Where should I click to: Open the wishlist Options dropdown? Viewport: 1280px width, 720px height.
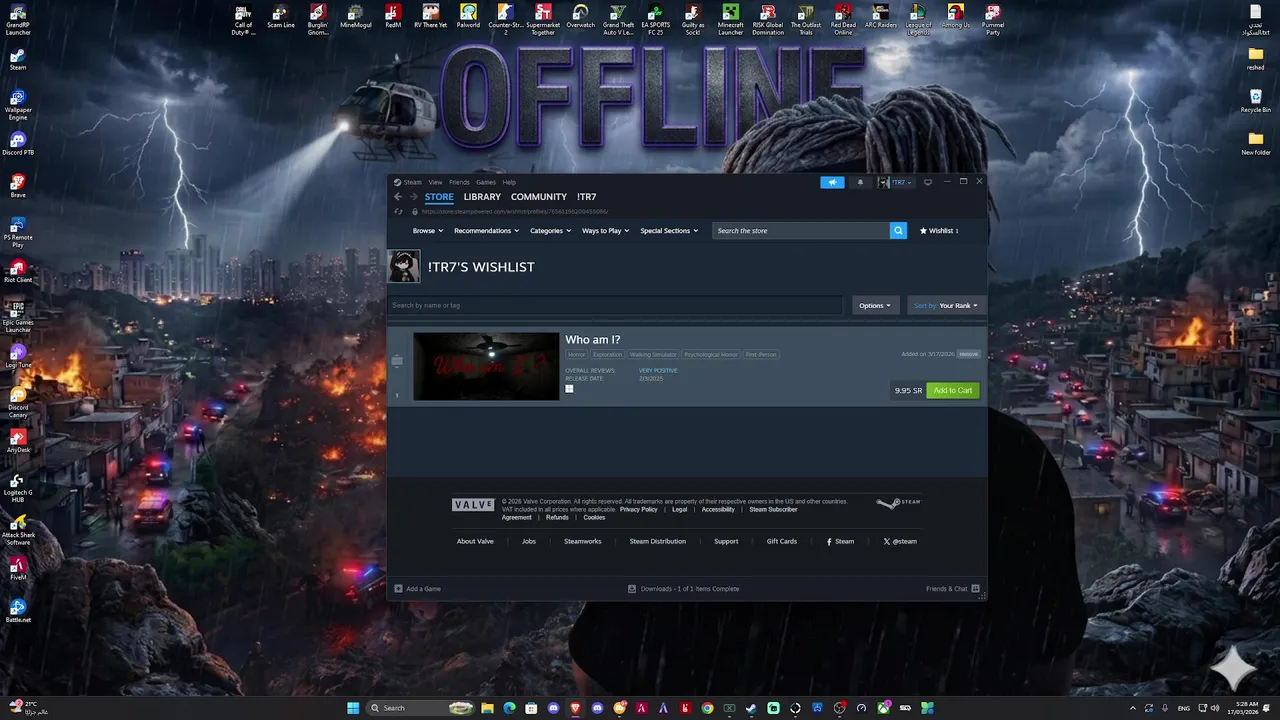click(875, 305)
